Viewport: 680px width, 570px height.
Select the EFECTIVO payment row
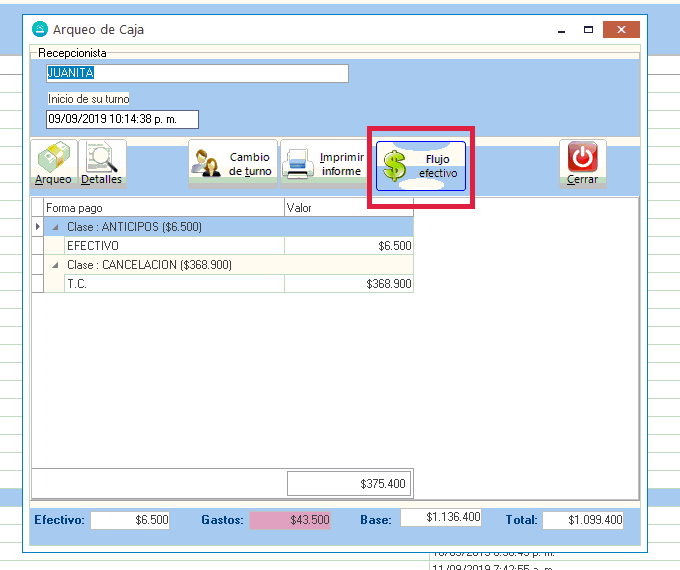coord(174,246)
